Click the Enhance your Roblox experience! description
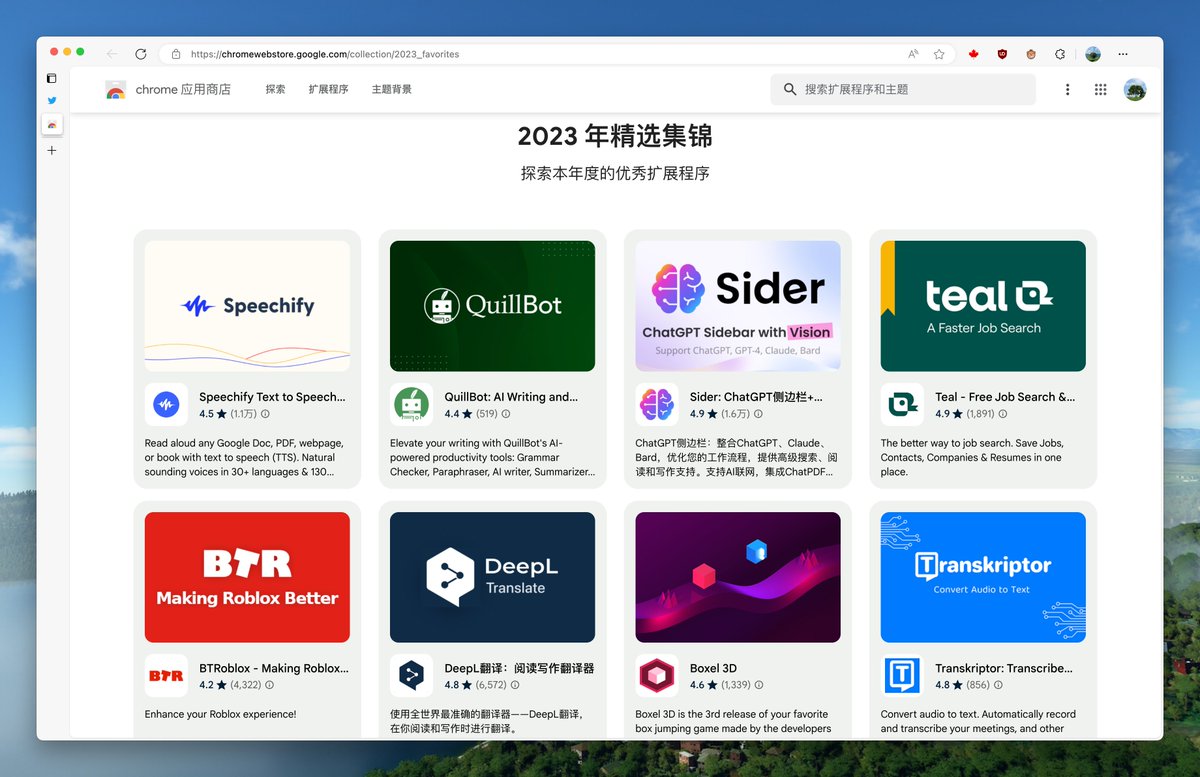 tap(221, 714)
